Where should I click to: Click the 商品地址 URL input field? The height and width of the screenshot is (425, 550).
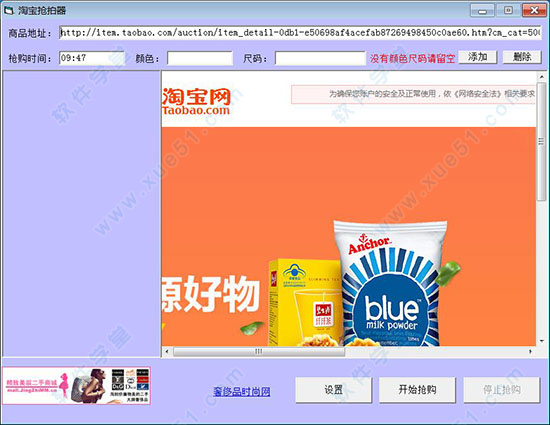click(300, 33)
